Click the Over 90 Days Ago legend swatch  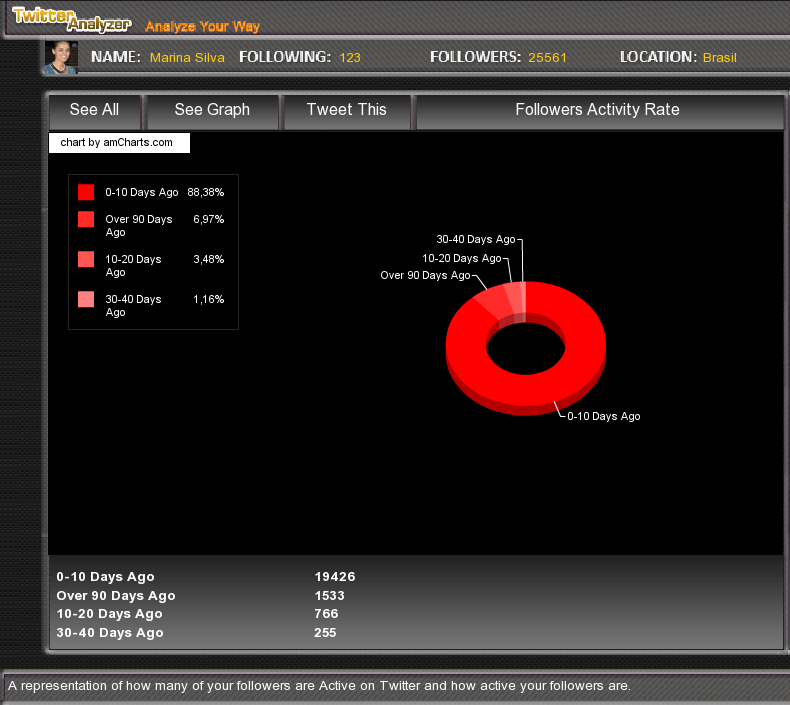click(86, 219)
